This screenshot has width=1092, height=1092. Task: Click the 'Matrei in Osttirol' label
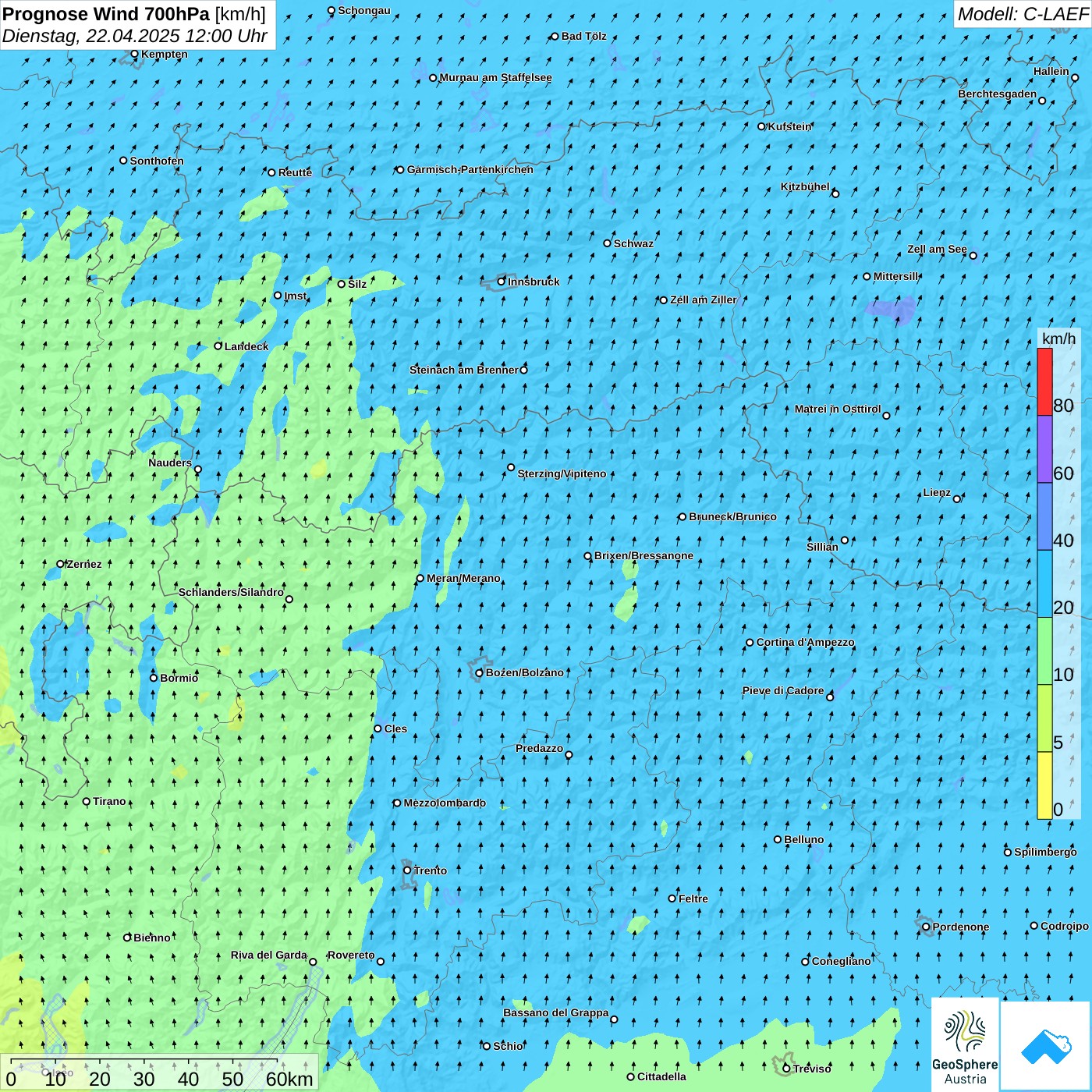[838, 409]
